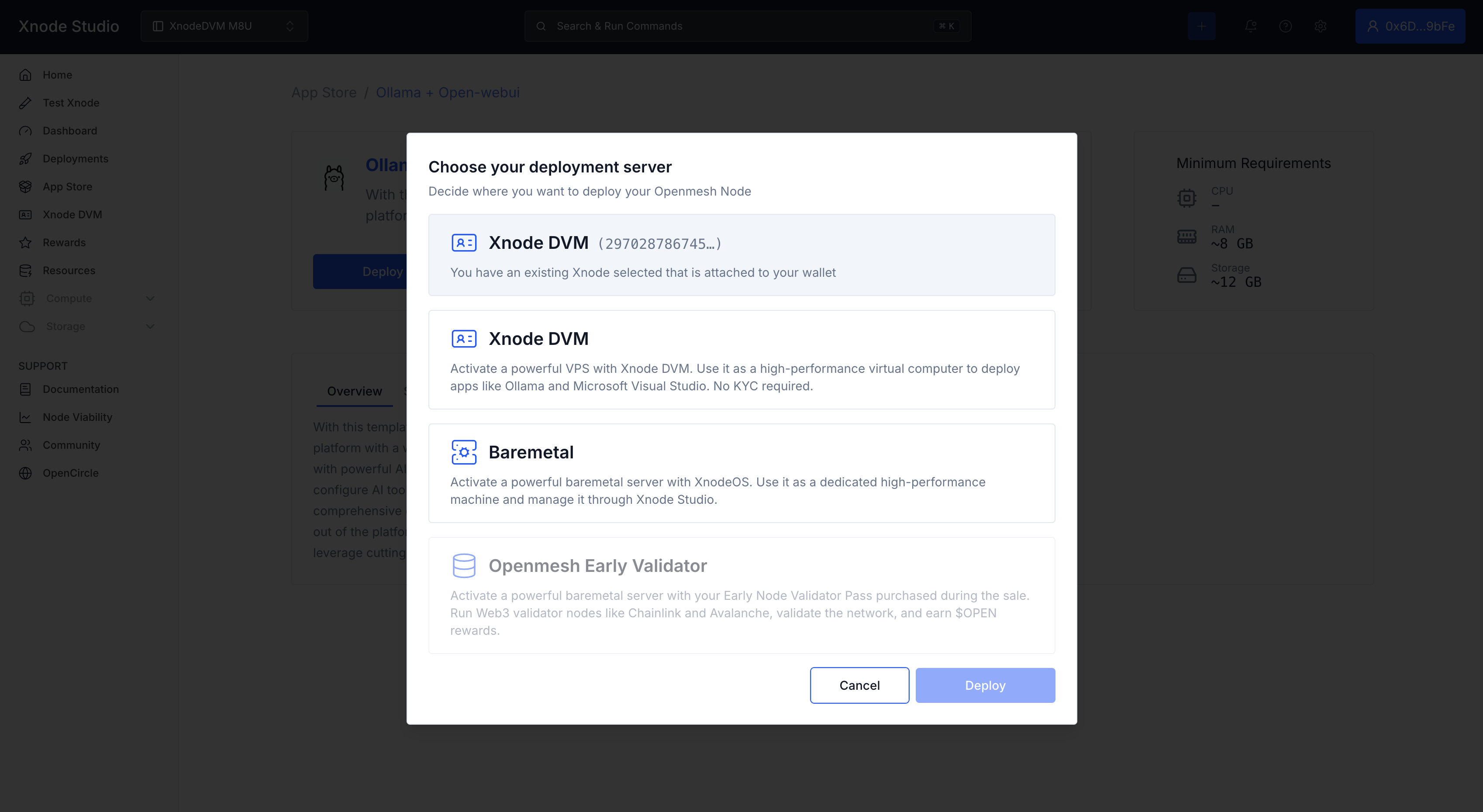1483x812 pixels.
Task: Open the settings gear icon
Action: click(x=1320, y=26)
